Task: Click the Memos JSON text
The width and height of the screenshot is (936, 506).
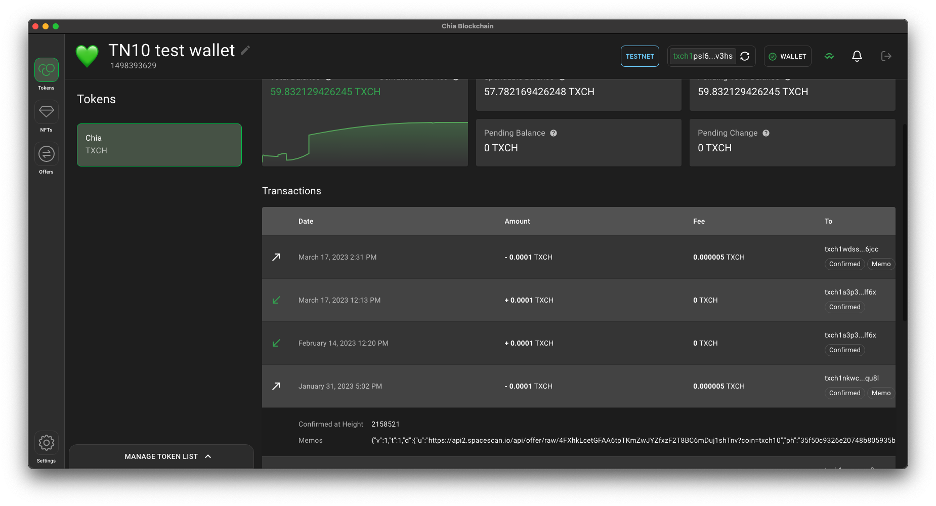Action: pyautogui.click(x=633, y=440)
